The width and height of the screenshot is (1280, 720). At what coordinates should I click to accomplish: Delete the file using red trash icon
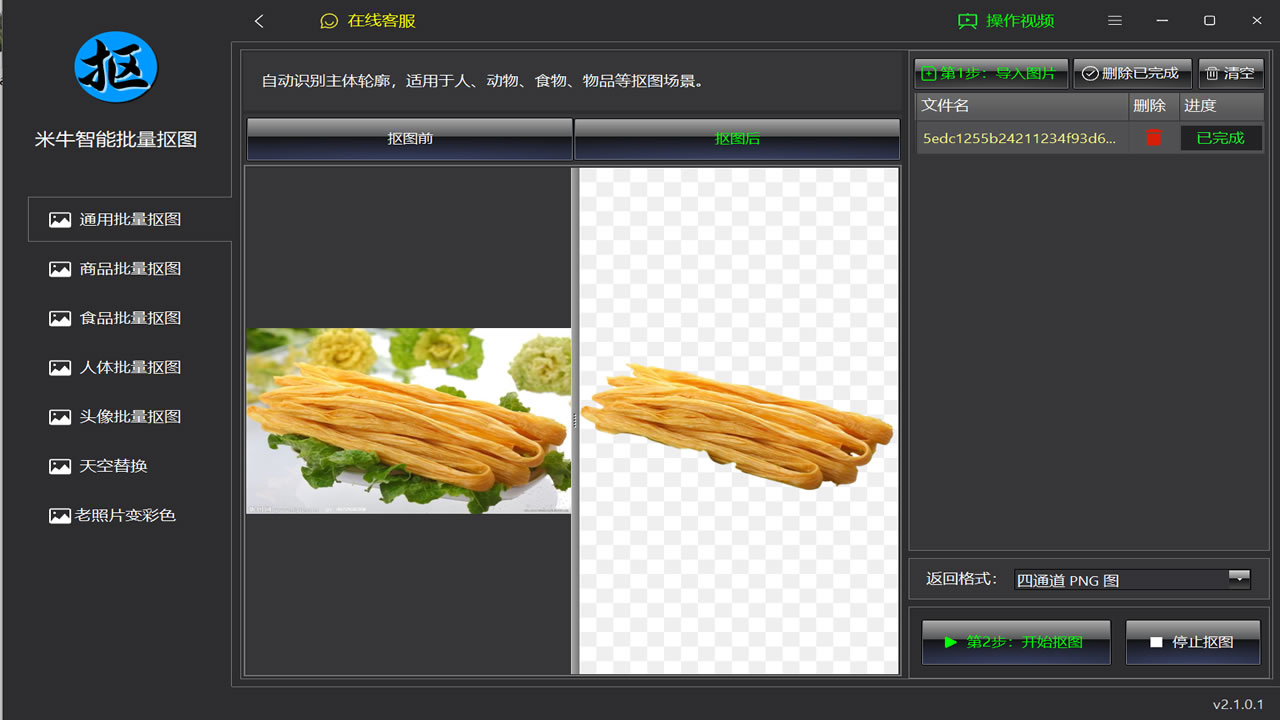point(1153,138)
